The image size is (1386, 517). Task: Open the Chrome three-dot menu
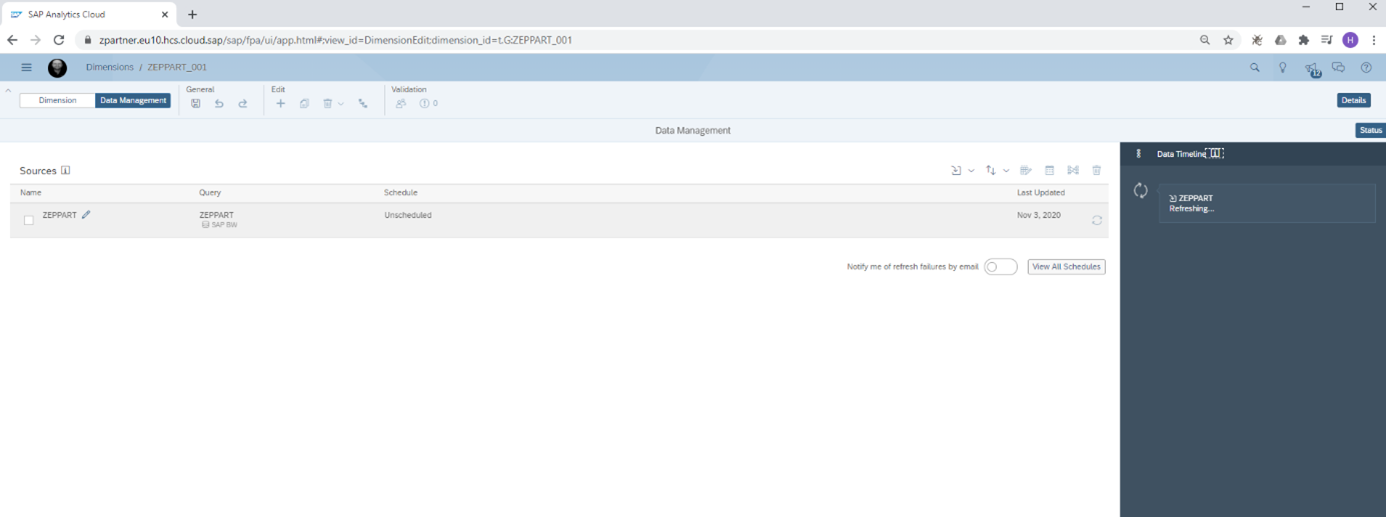(x=1374, y=40)
